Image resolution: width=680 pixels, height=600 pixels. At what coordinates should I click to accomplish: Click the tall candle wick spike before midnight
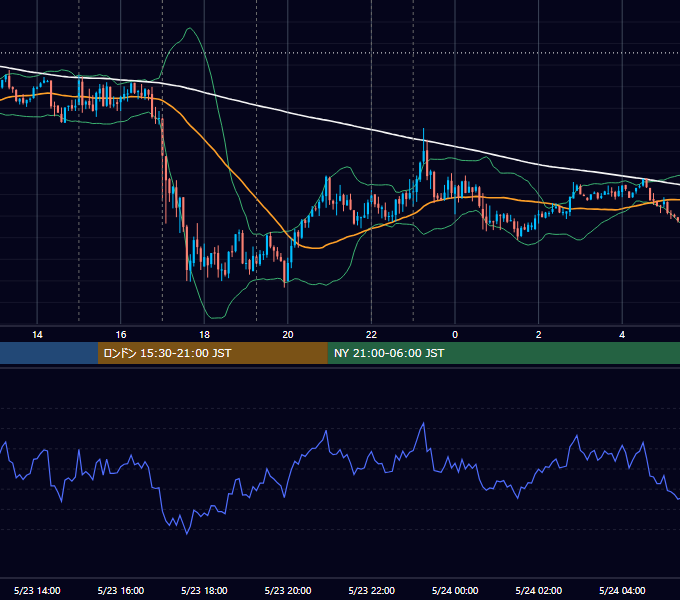(424, 139)
